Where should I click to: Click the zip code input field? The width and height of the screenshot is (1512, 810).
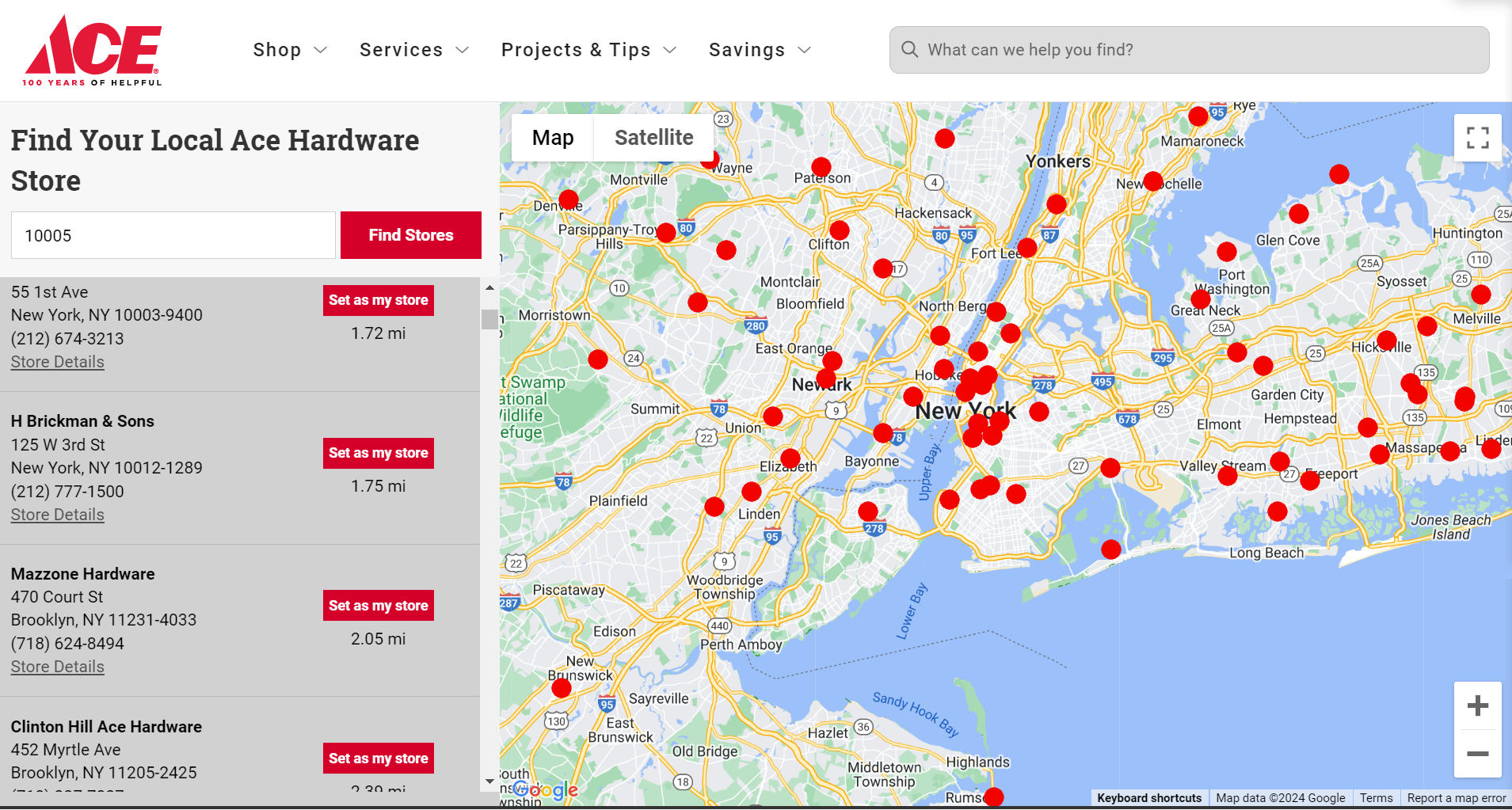pos(173,235)
